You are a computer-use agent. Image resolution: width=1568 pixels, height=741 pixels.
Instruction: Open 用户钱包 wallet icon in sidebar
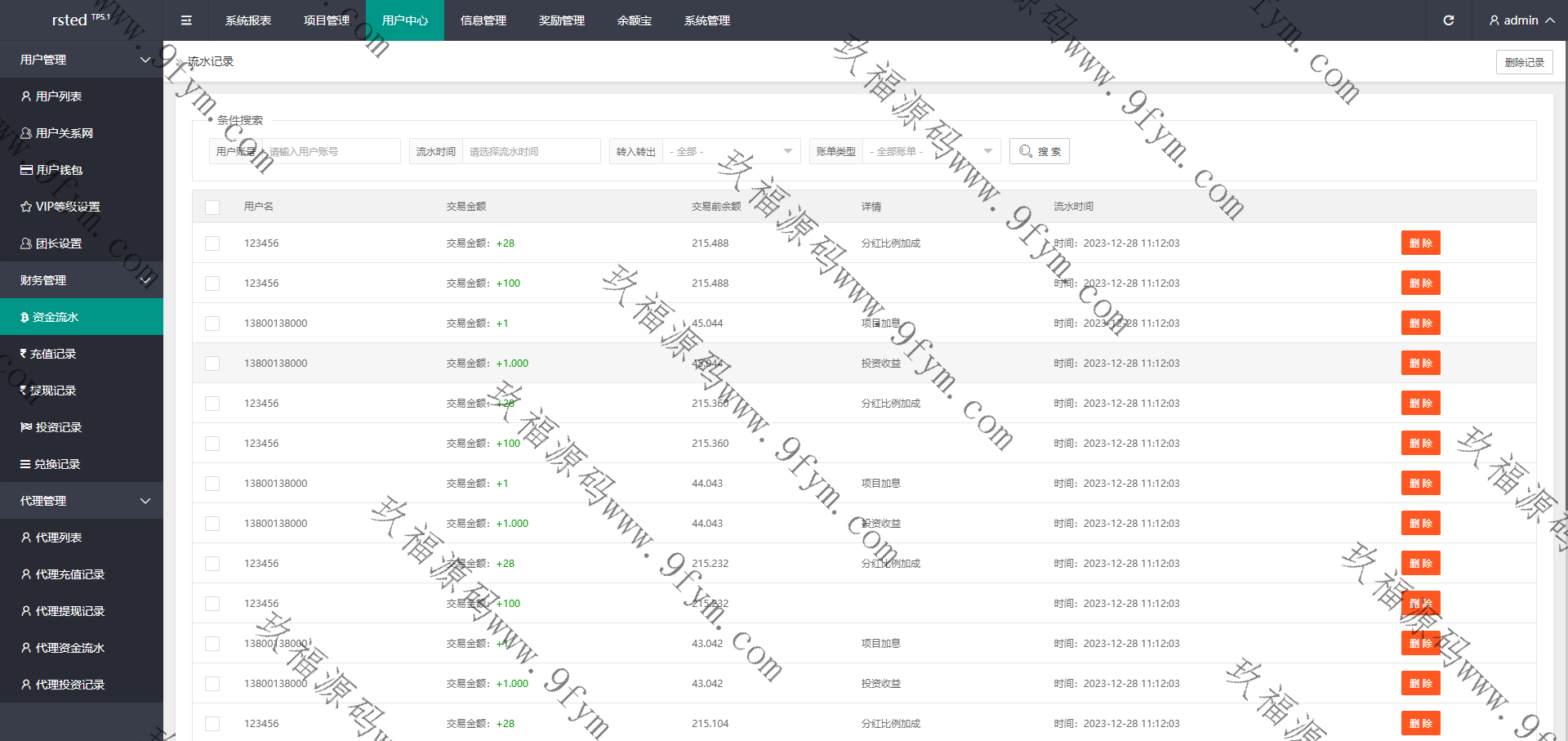[26, 170]
